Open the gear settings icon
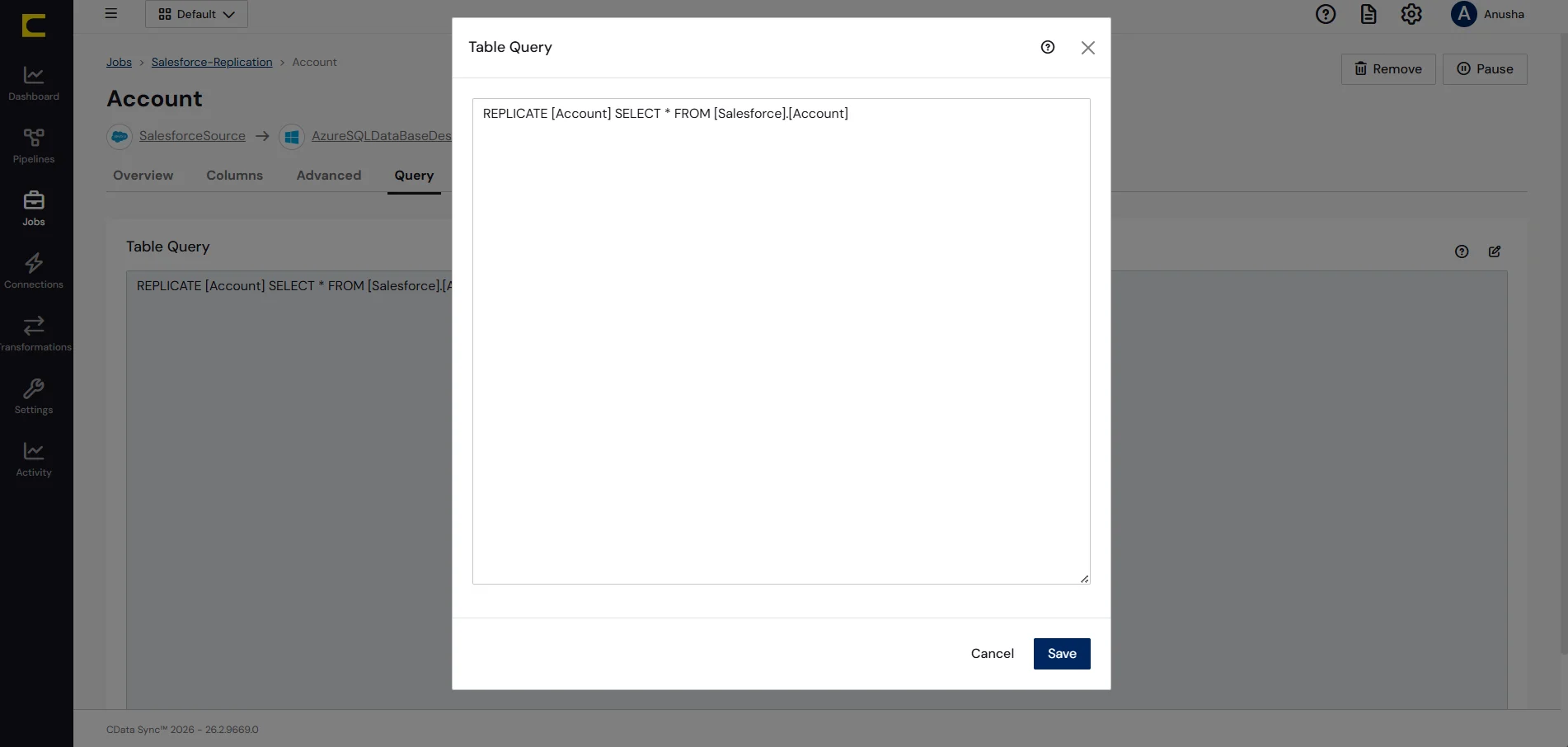 point(1411,14)
